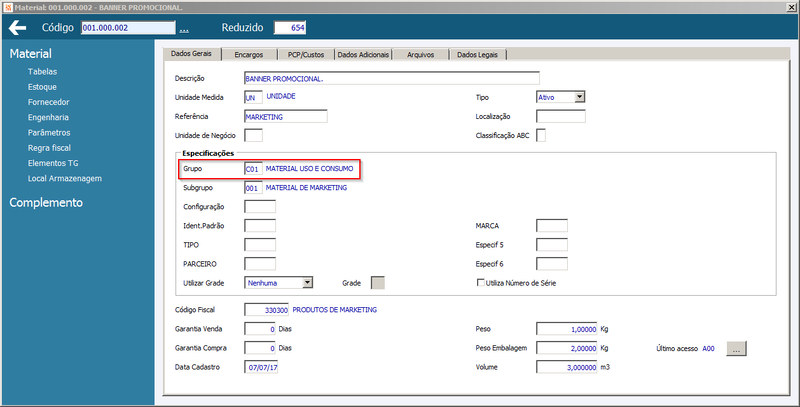Click the Descrição field BANNER PROMOCIONAL

(x=392, y=79)
